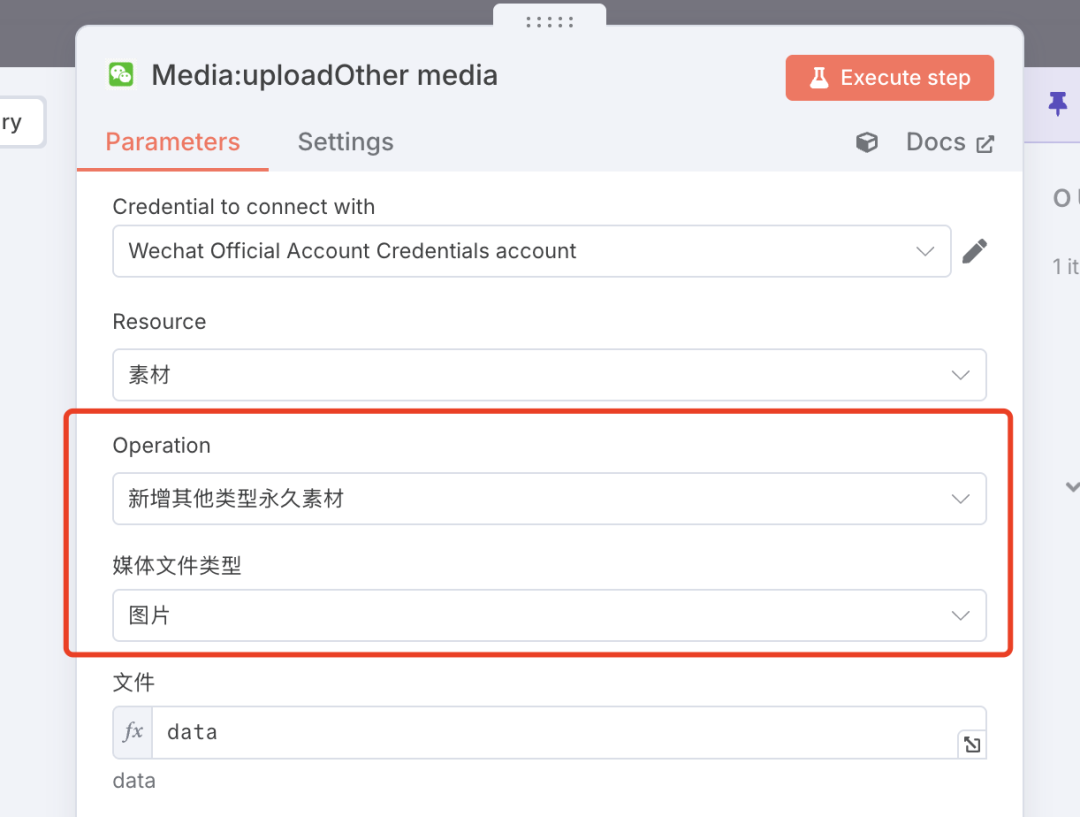Screen dimensions: 1080x817
Task: Open expanded editor icon in 文件 field
Action: pyautogui.click(x=971, y=744)
